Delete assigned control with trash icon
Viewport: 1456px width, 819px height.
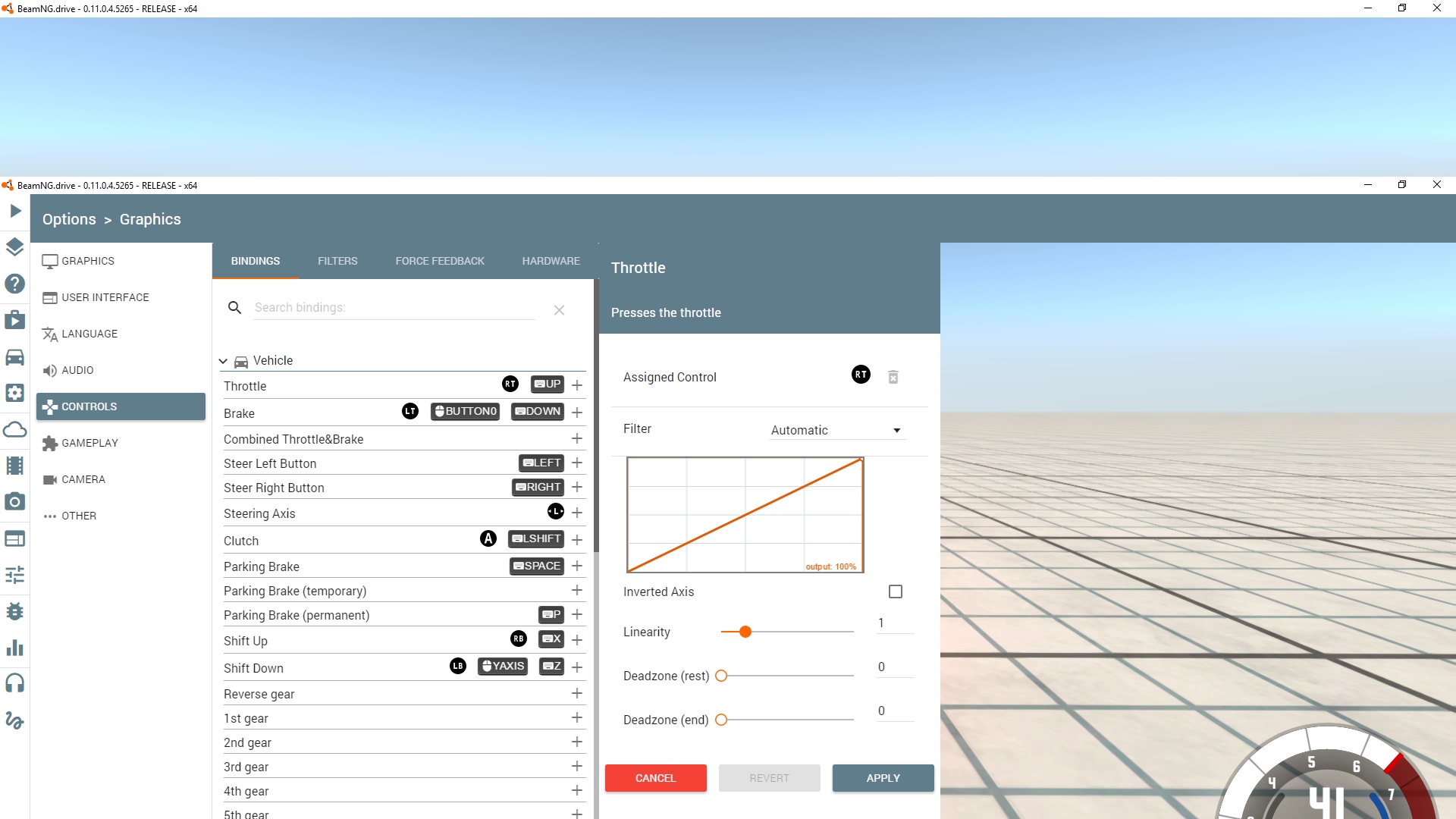(893, 377)
